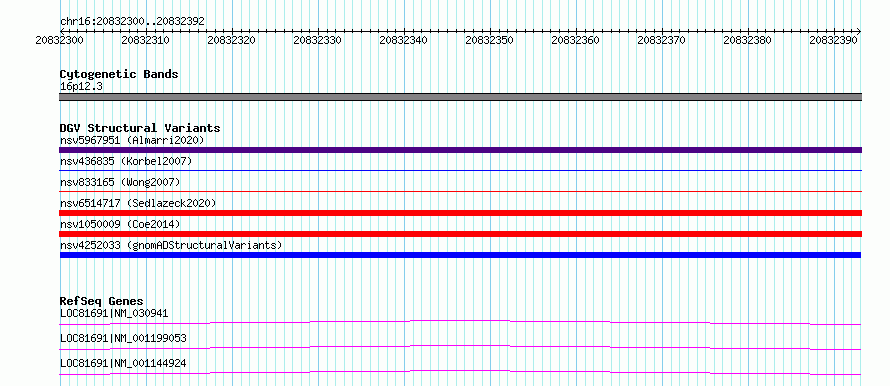Viewport: 890px width, 386px height.
Task: Click ruler tick label 20832310
Action: (x=145, y=41)
